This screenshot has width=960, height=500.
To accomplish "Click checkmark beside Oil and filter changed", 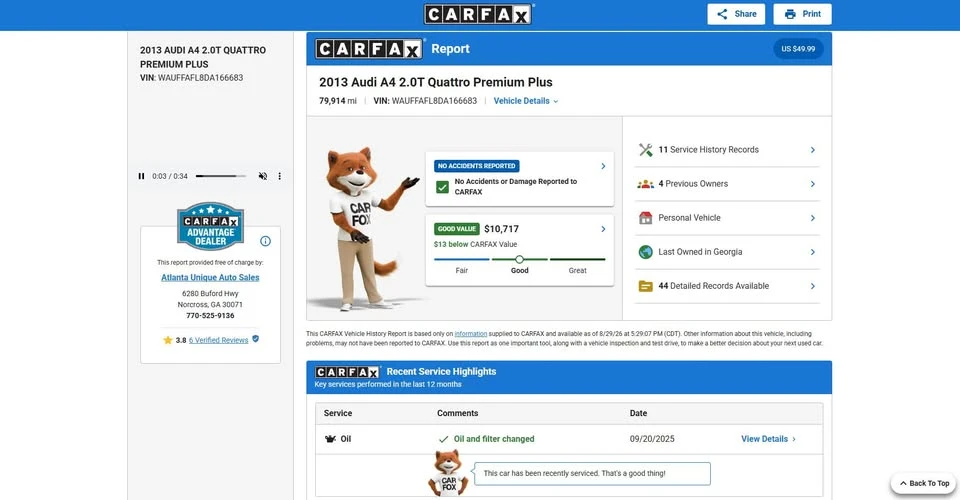I will click(443, 439).
